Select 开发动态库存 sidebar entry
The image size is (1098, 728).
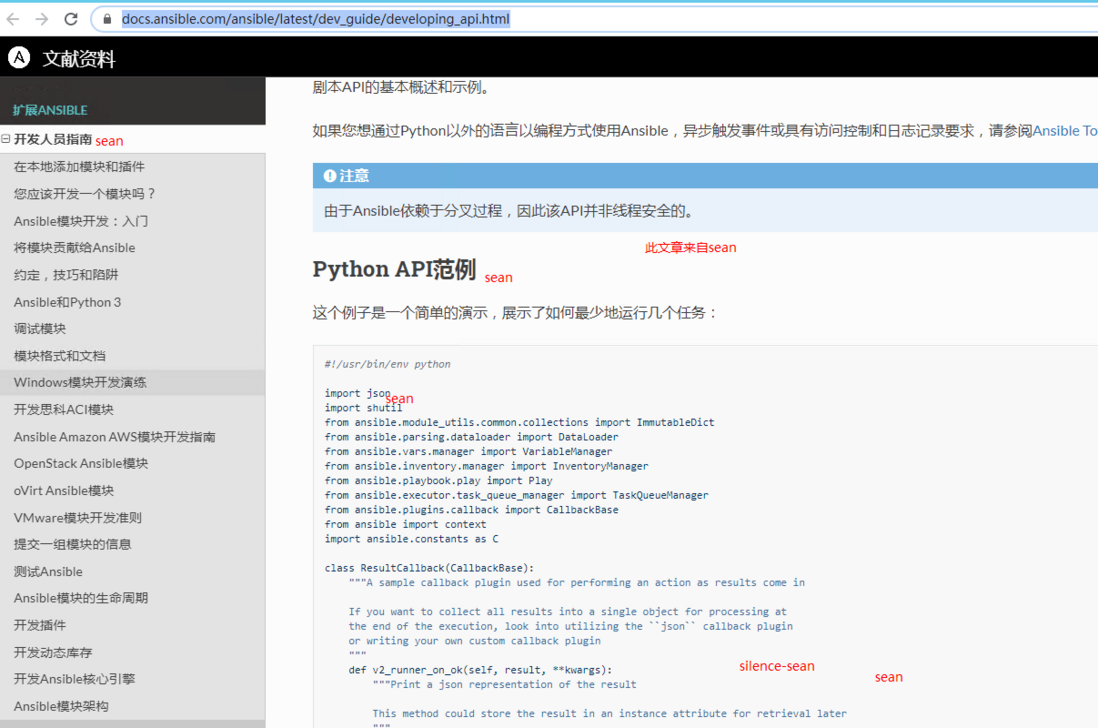[53, 652]
